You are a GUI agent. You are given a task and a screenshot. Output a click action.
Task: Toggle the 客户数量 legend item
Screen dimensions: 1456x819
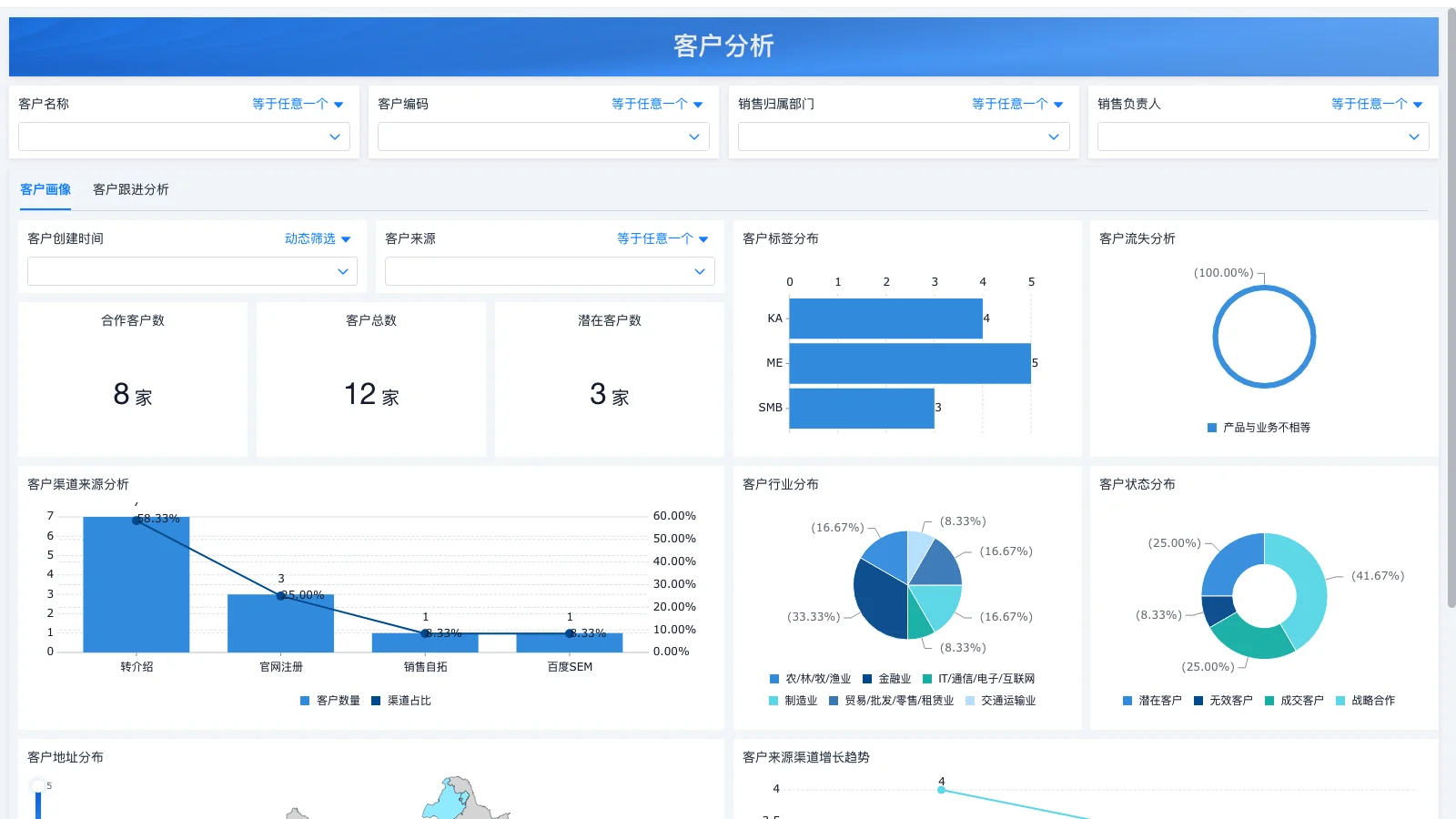pyautogui.click(x=328, y=700)
